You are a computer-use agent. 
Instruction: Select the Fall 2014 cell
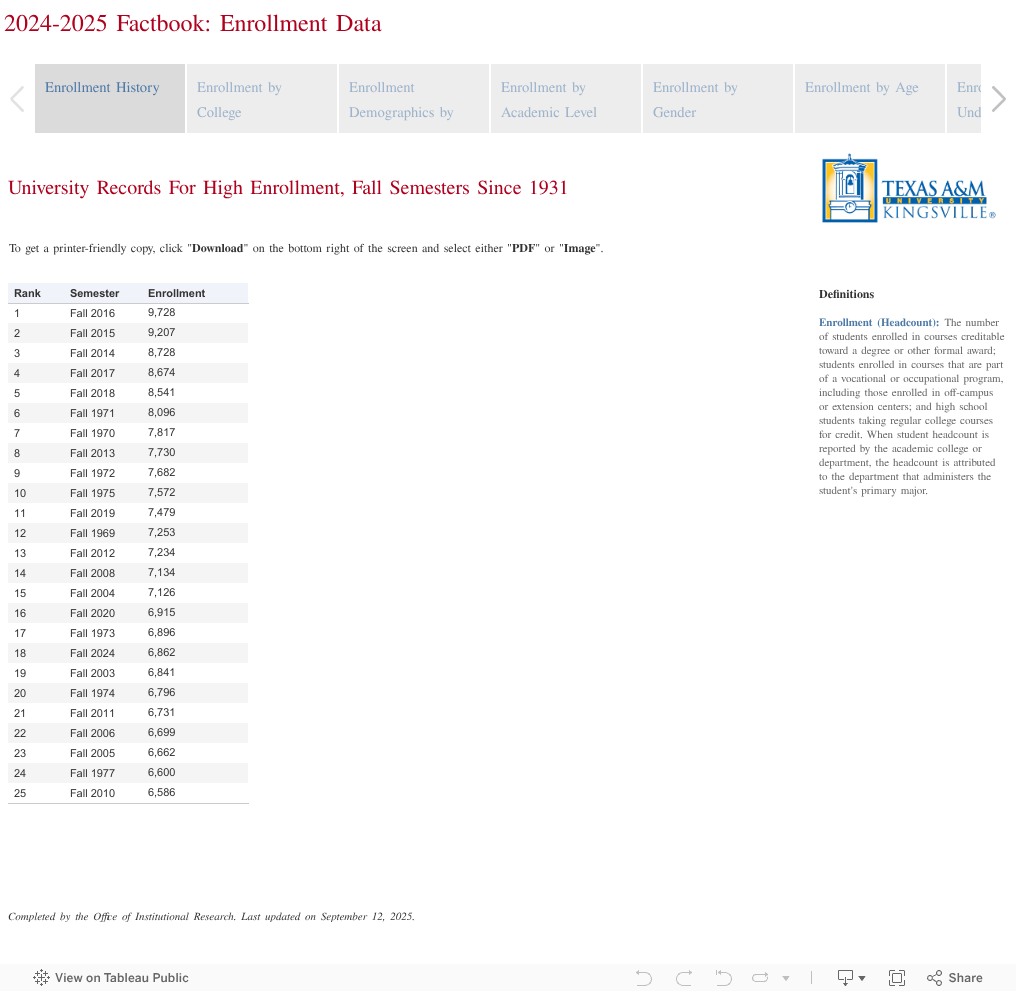[x=93, y=353]
